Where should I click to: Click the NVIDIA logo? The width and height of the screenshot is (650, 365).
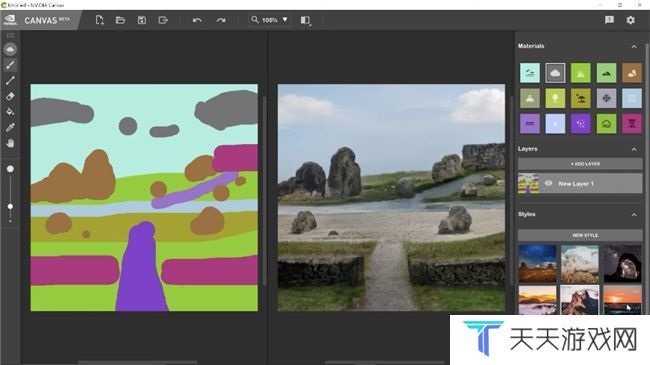point(10,20)
